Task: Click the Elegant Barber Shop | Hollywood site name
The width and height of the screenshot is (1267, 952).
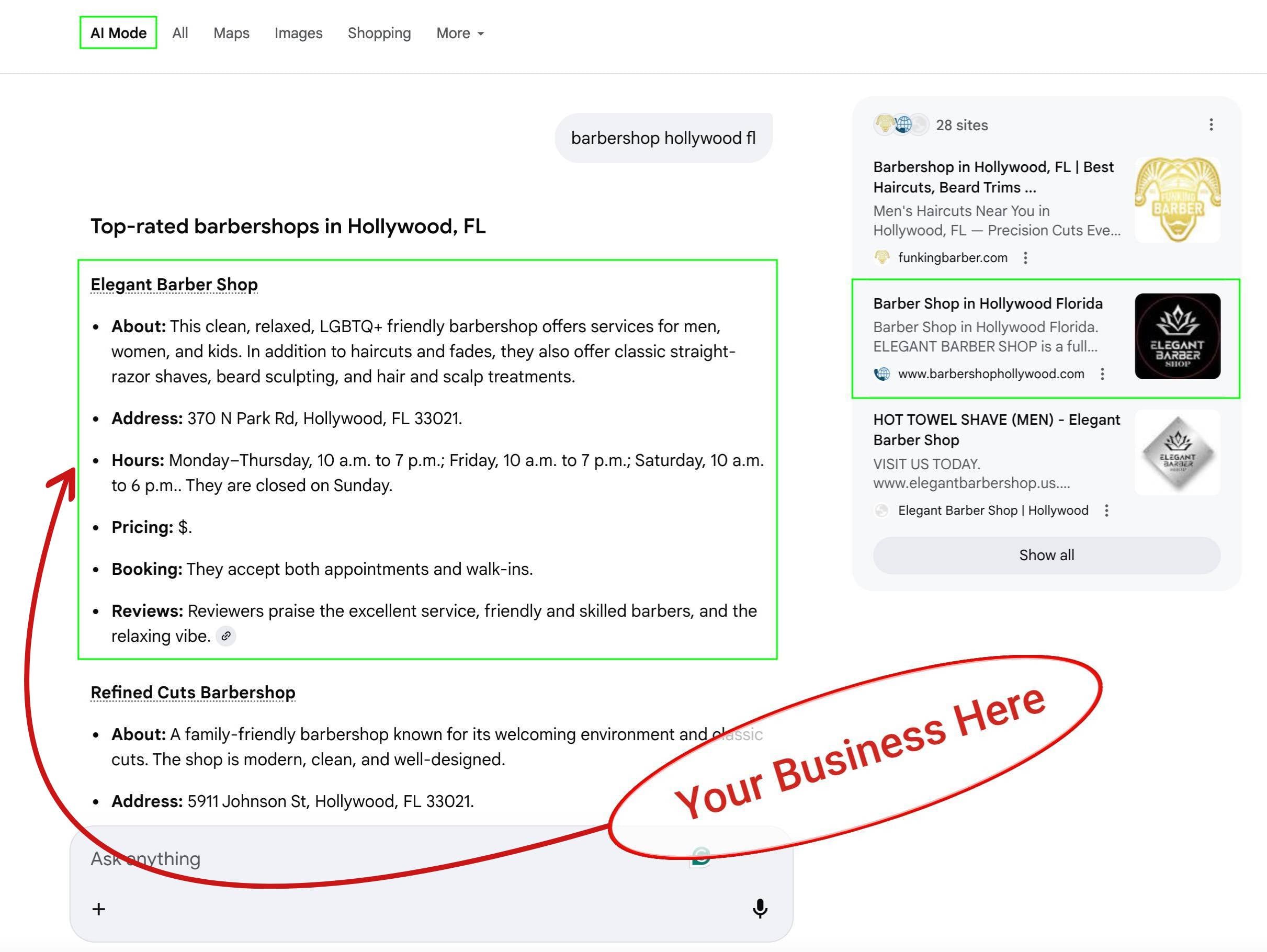Action: coord(993,511)
